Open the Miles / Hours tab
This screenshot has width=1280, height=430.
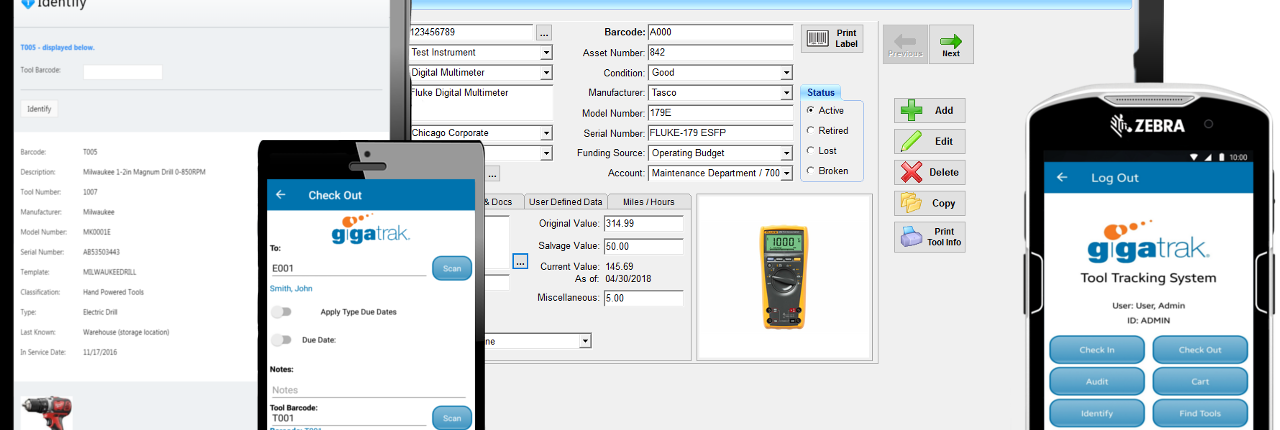pos(648,201)
